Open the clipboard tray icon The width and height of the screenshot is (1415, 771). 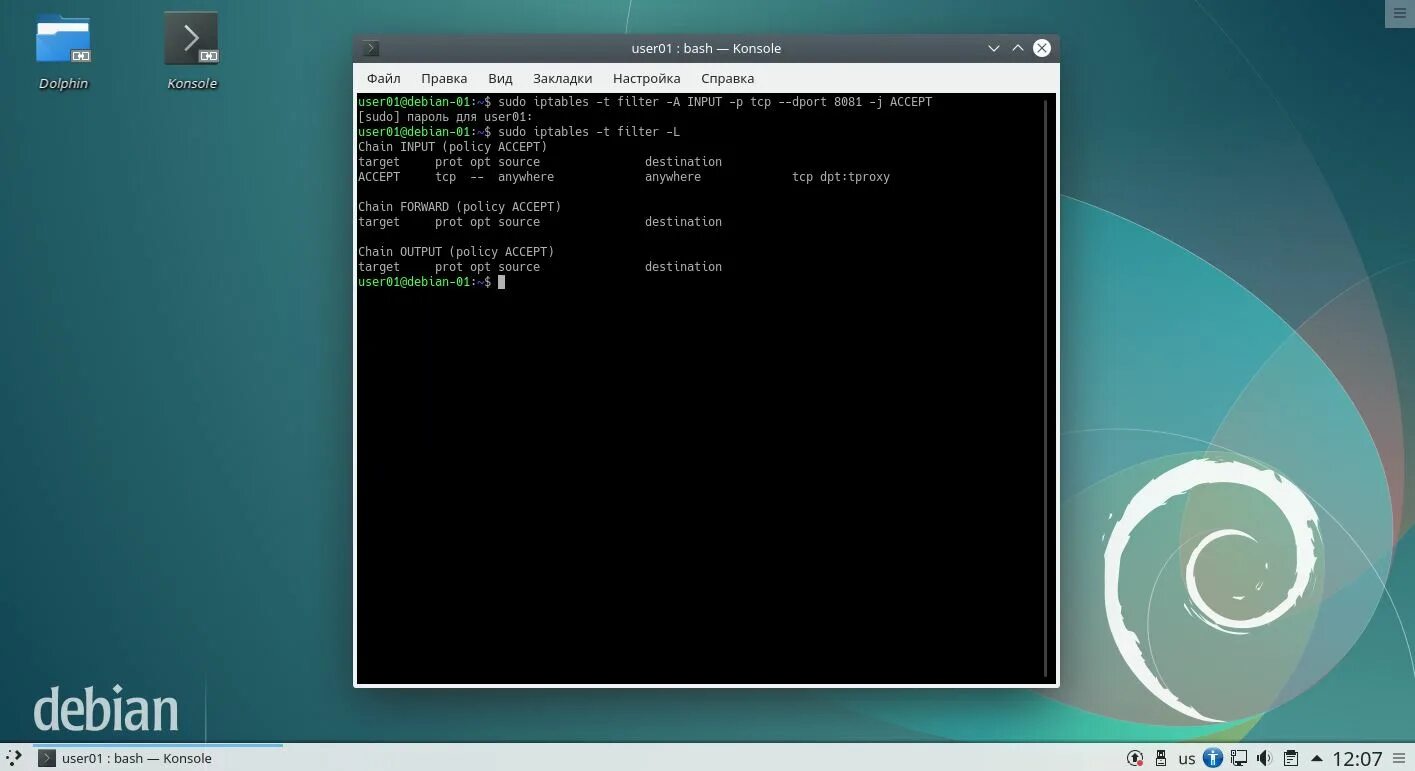tap(1291, 758)
